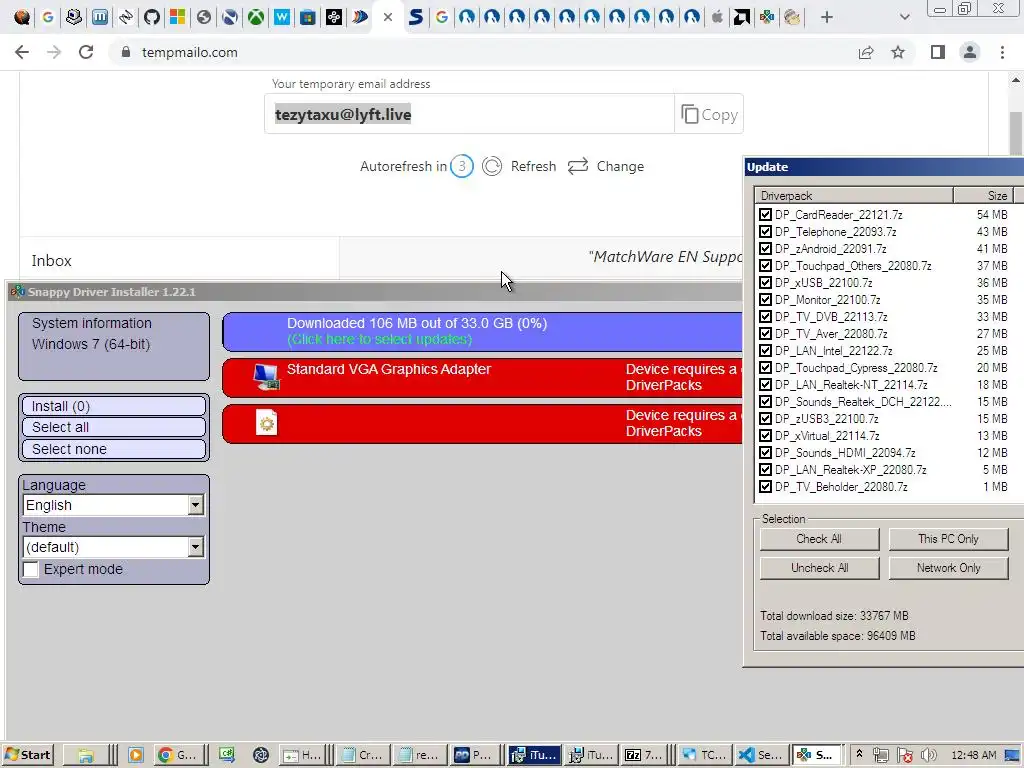The image size is (1024, 768).
Task: Click Uncheck All in the Update dialog
Action: pyautogui.click(x=819, y=568)
